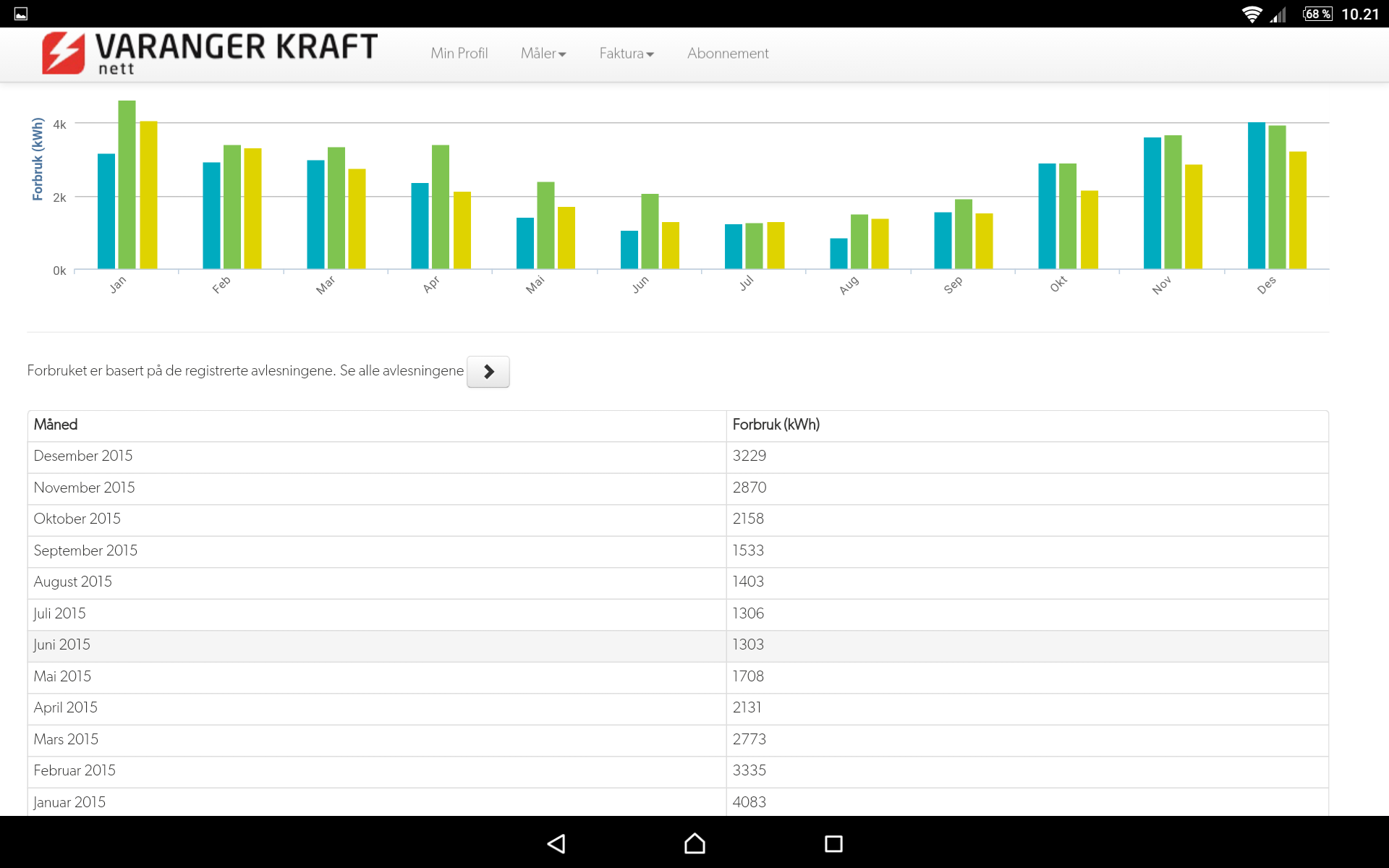Tap the battery 68% indicator

click(x=1317, y=14)
